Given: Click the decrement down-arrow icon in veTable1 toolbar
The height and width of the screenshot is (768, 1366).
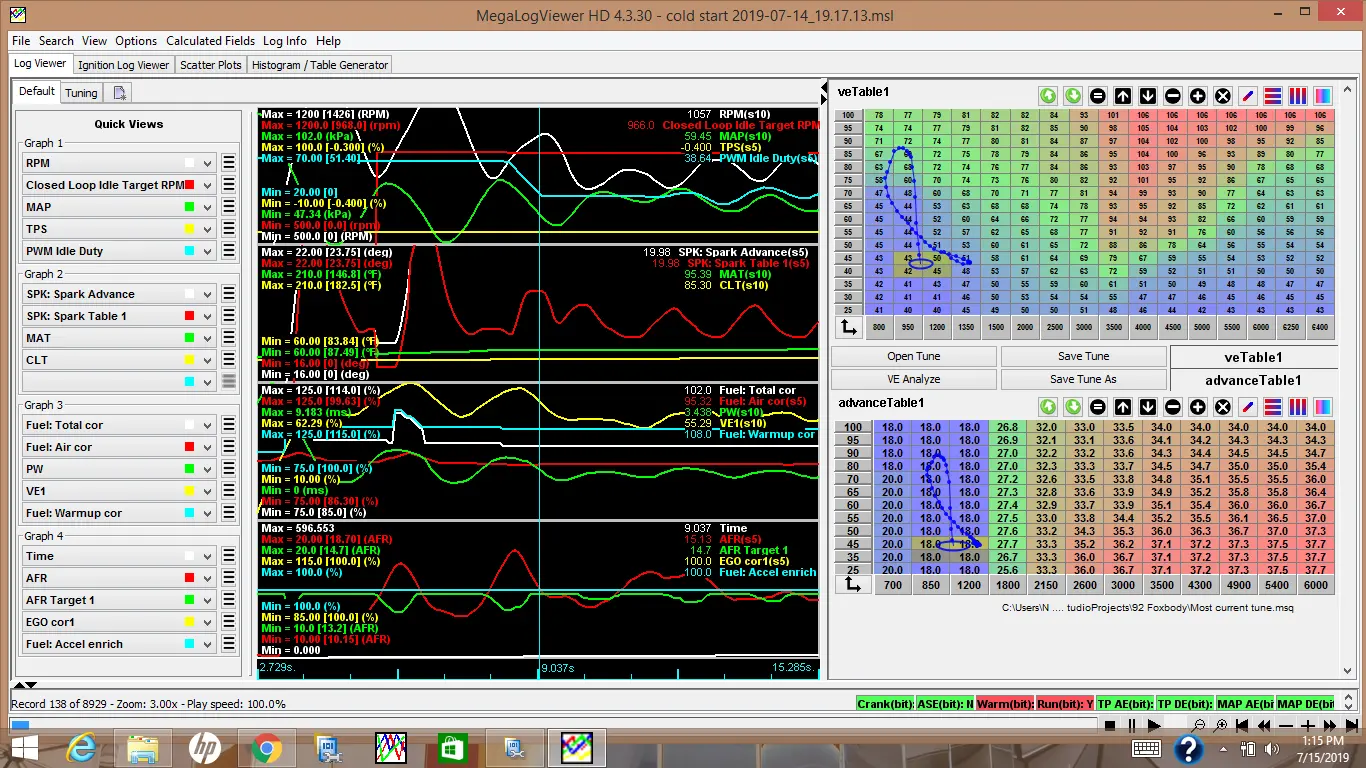Looking at the screenshot, I should coord(1148,96).
